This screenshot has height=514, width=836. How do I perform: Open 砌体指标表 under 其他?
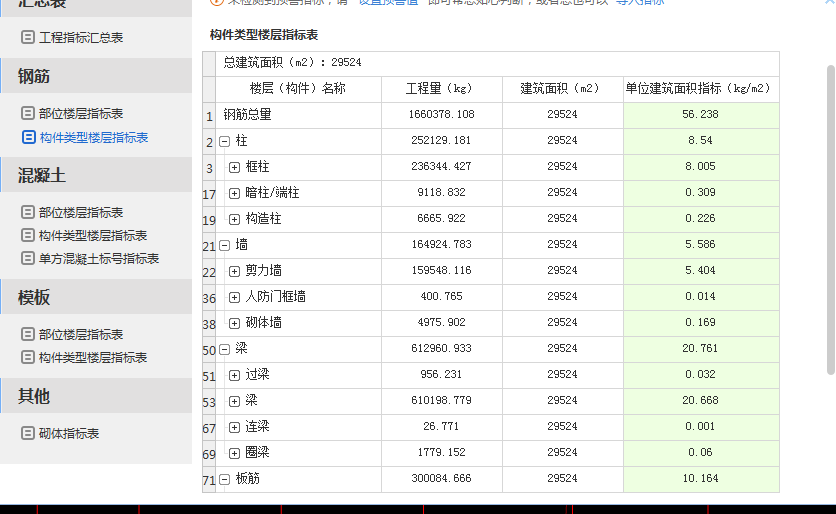[x=69, y=433]
